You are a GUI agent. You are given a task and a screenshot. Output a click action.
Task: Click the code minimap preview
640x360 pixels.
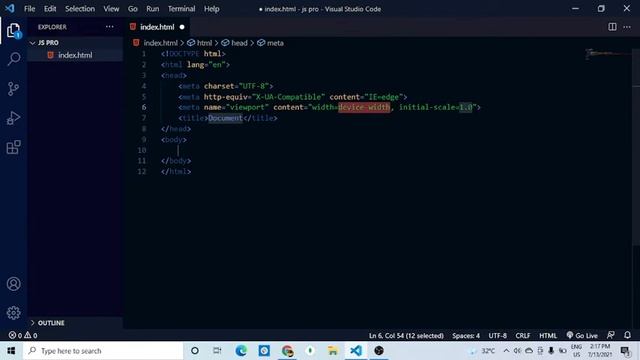click(609, 53)
